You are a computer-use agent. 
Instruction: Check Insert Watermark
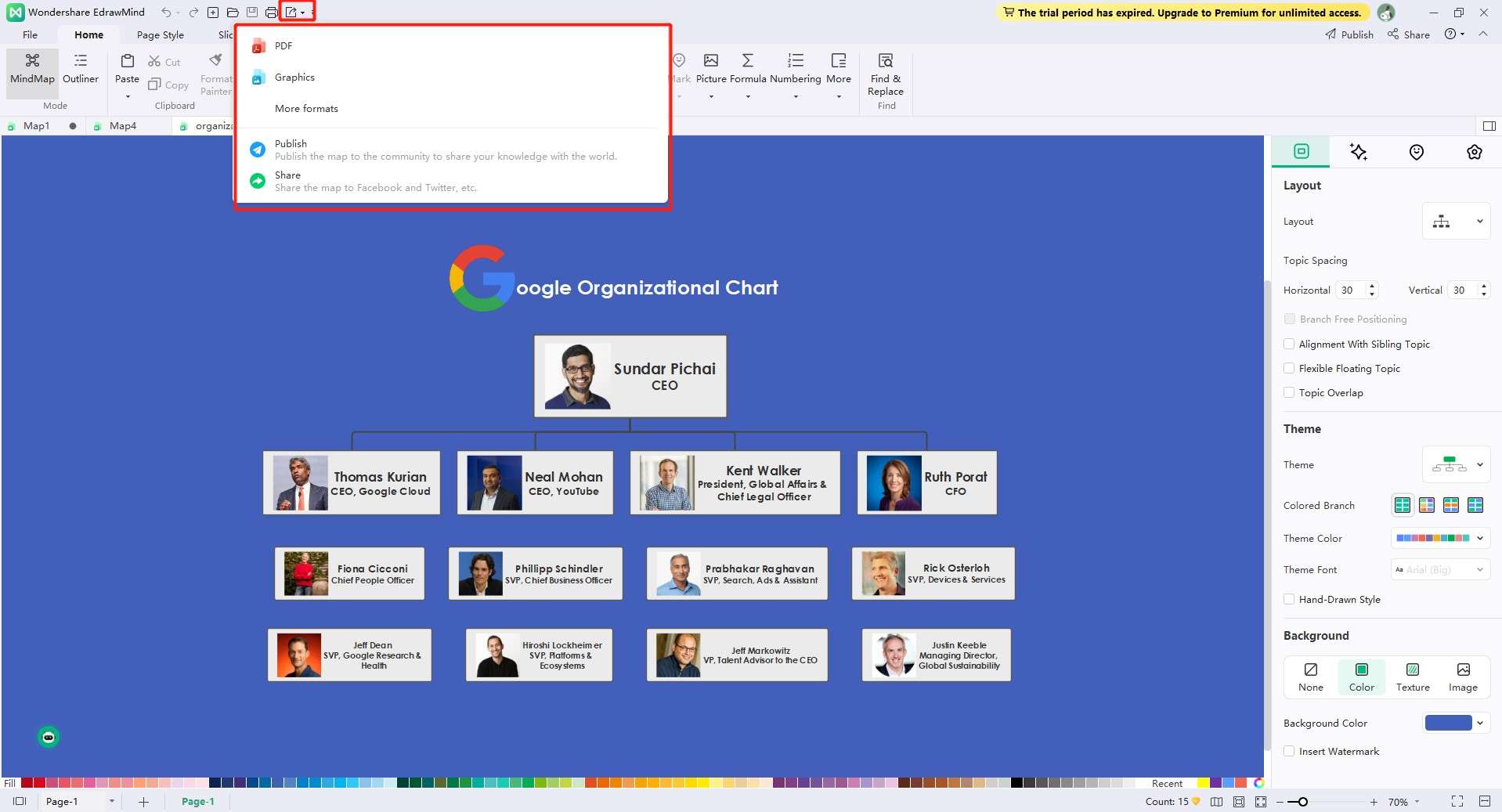[1289, 751]
